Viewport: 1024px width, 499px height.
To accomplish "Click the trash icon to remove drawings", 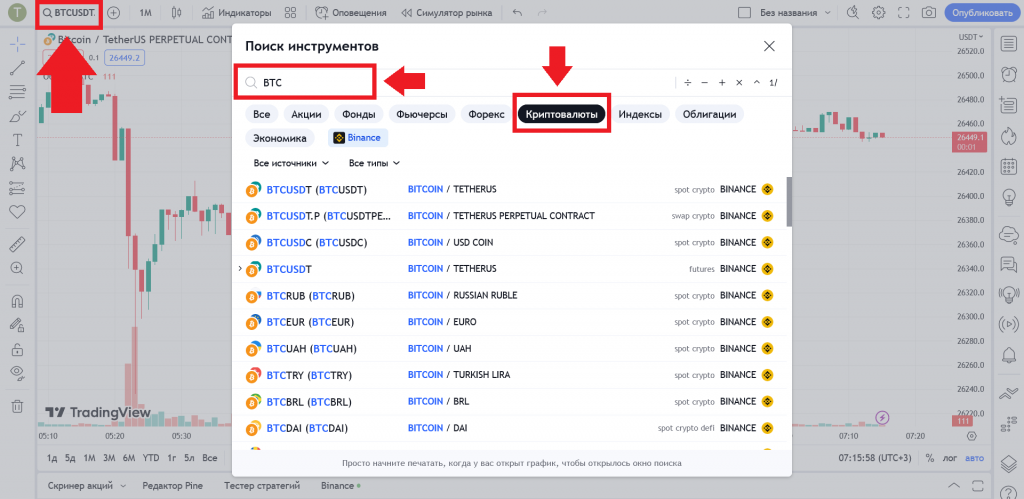I will point(17,406).
